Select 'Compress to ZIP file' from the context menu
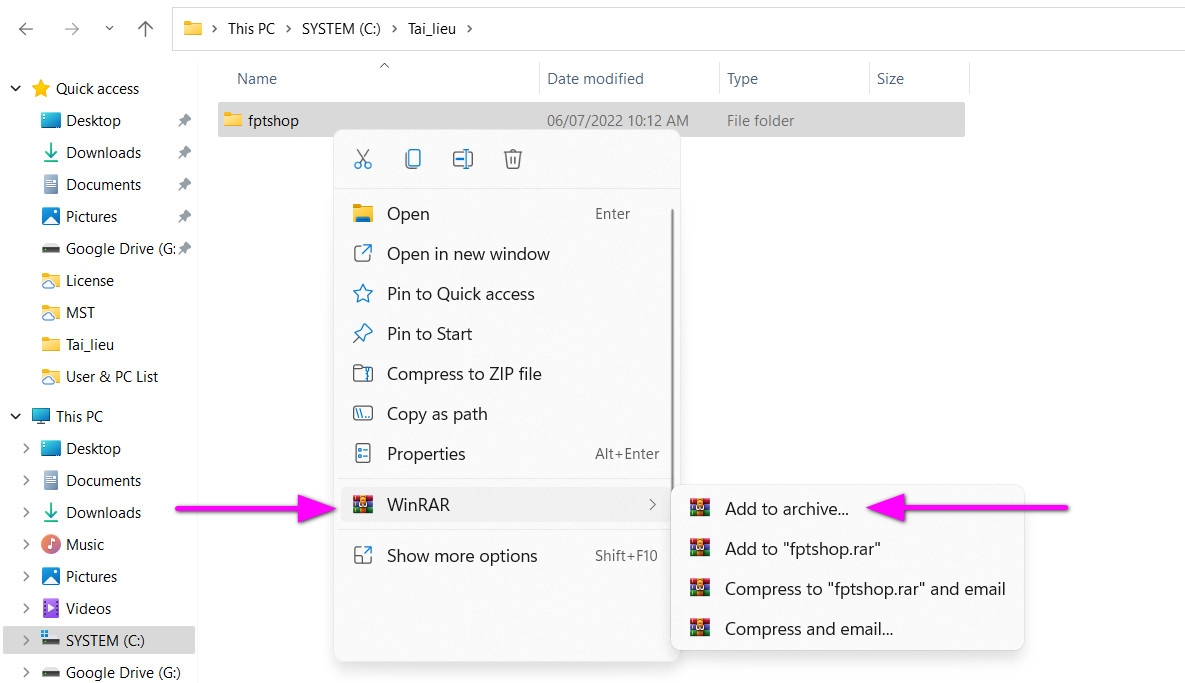This screenshot has height=683, width=1185. click(464, 373)
